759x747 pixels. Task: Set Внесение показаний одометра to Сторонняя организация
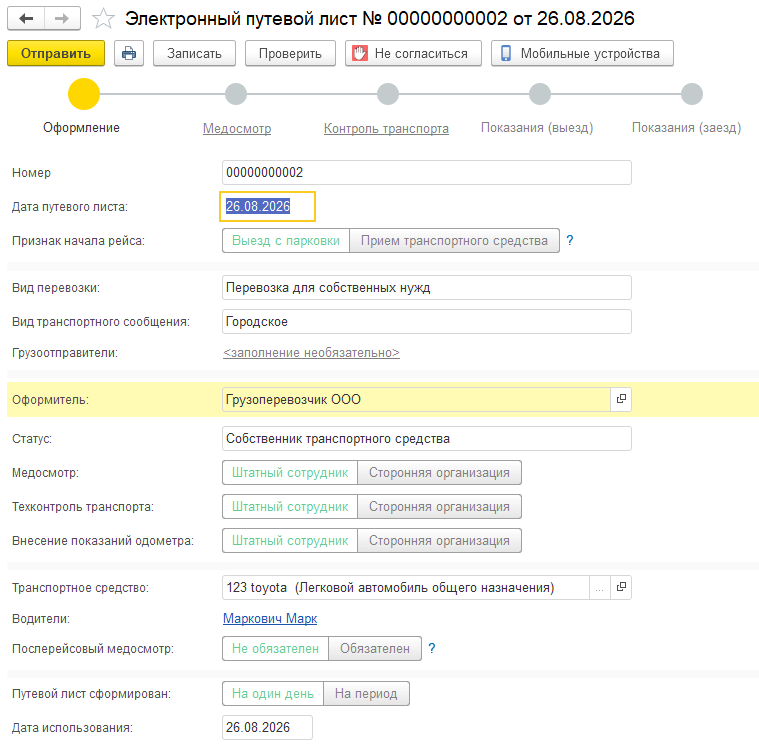439,540
